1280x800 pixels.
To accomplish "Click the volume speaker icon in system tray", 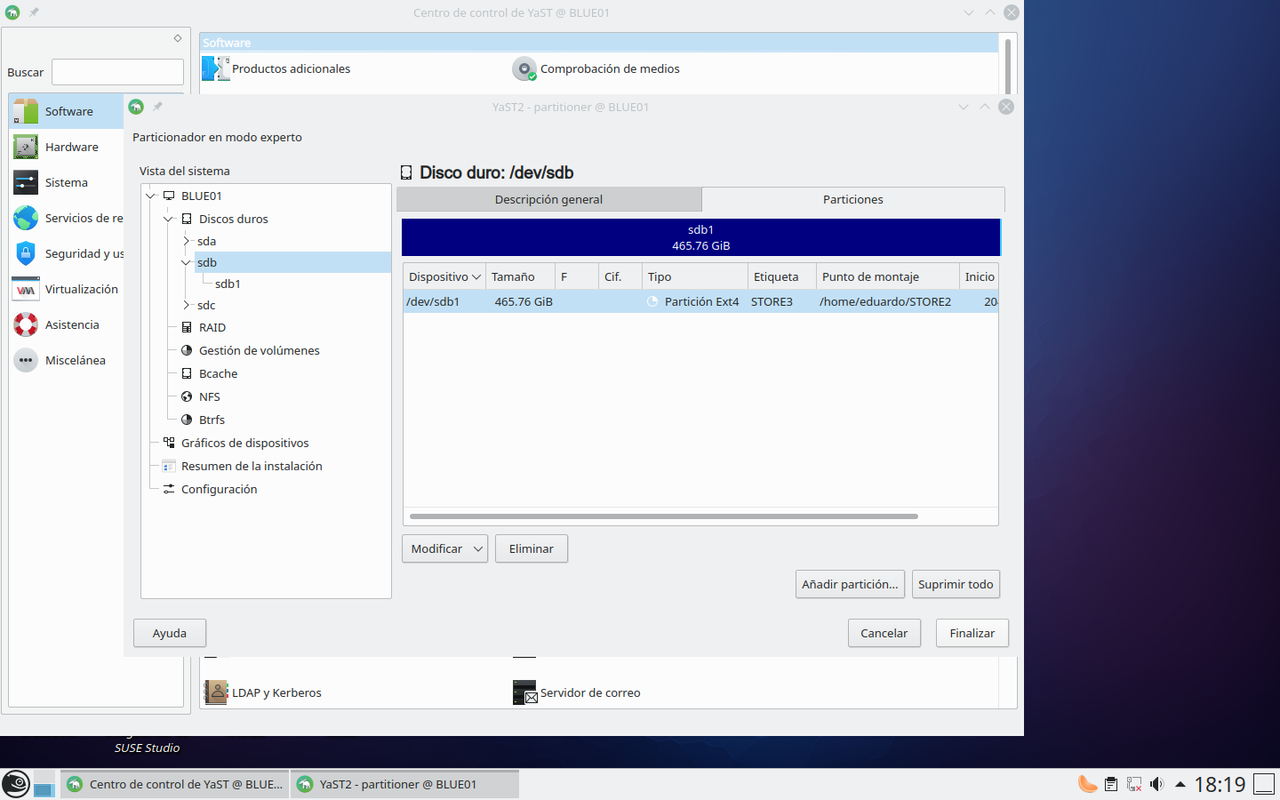I will click(x=1158, y=784).
